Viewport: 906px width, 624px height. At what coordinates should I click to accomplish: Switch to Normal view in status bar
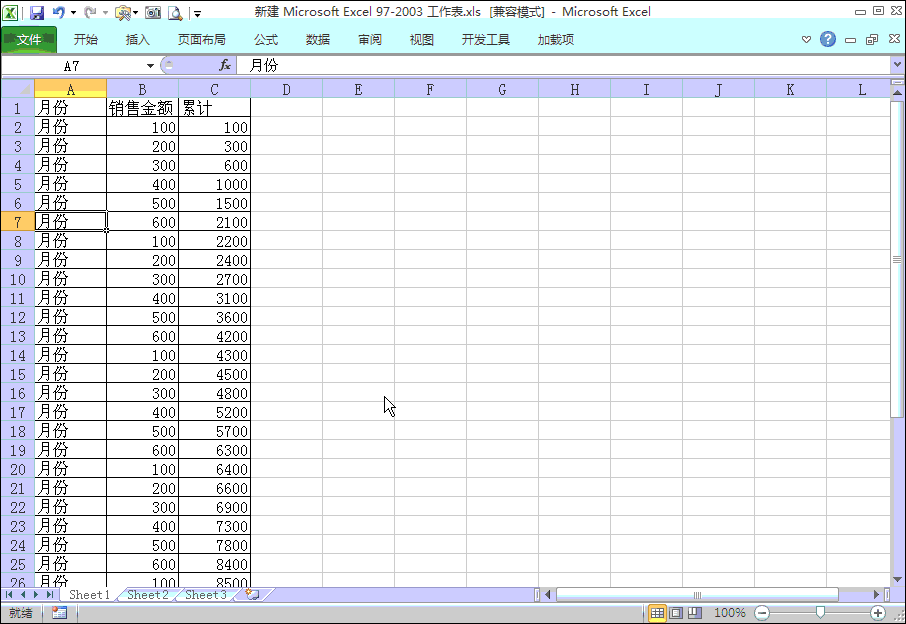pos(657,613)
